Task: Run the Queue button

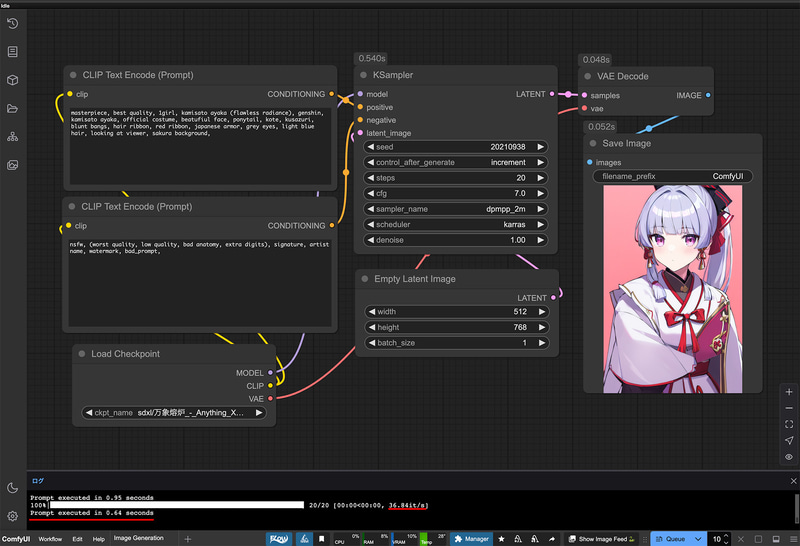Action: pyautogui.click(x=670, y=539)
